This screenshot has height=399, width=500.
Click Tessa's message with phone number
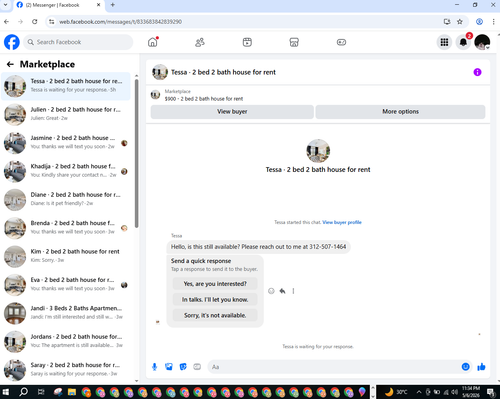coord(258,247)
